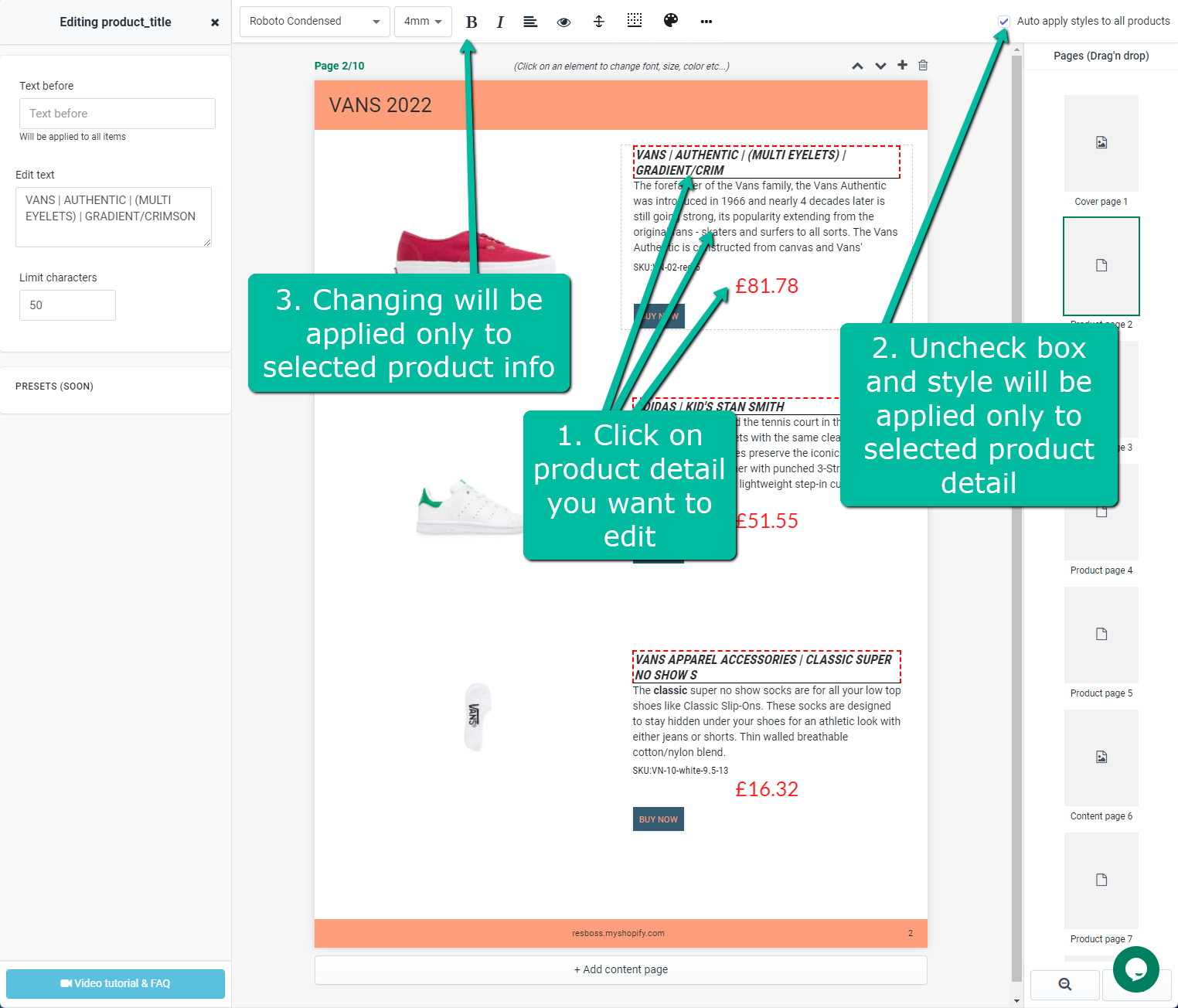Select Content page 6 thumbnail
1178x1008 pixels.
click(1101, 758)
